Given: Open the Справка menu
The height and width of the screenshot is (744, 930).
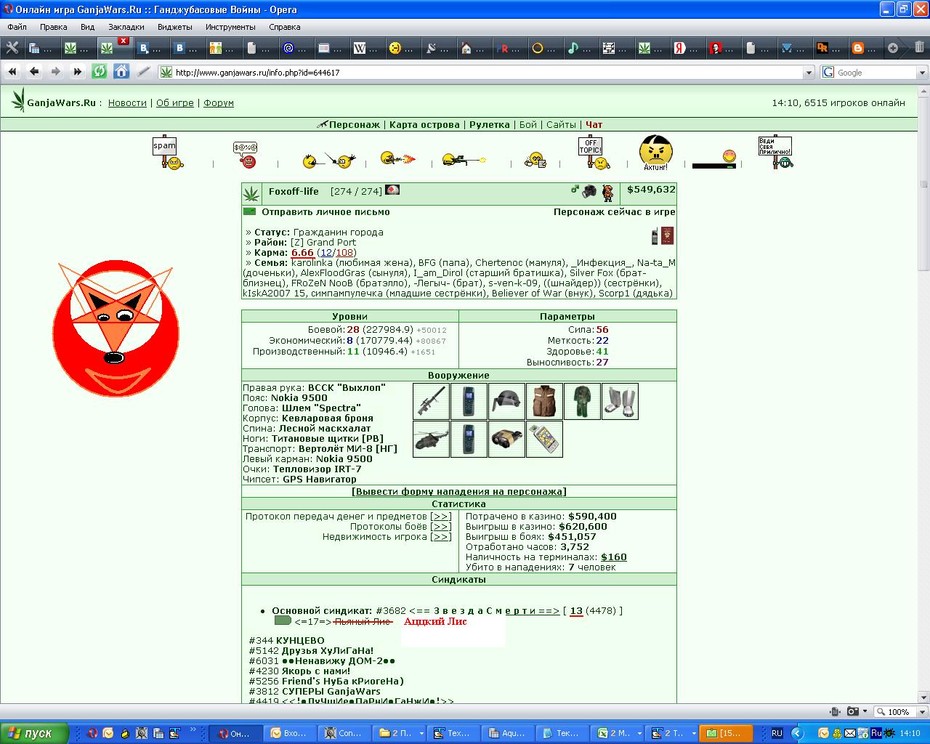Looking at the screenshot, I should click(x=285, y=27).
